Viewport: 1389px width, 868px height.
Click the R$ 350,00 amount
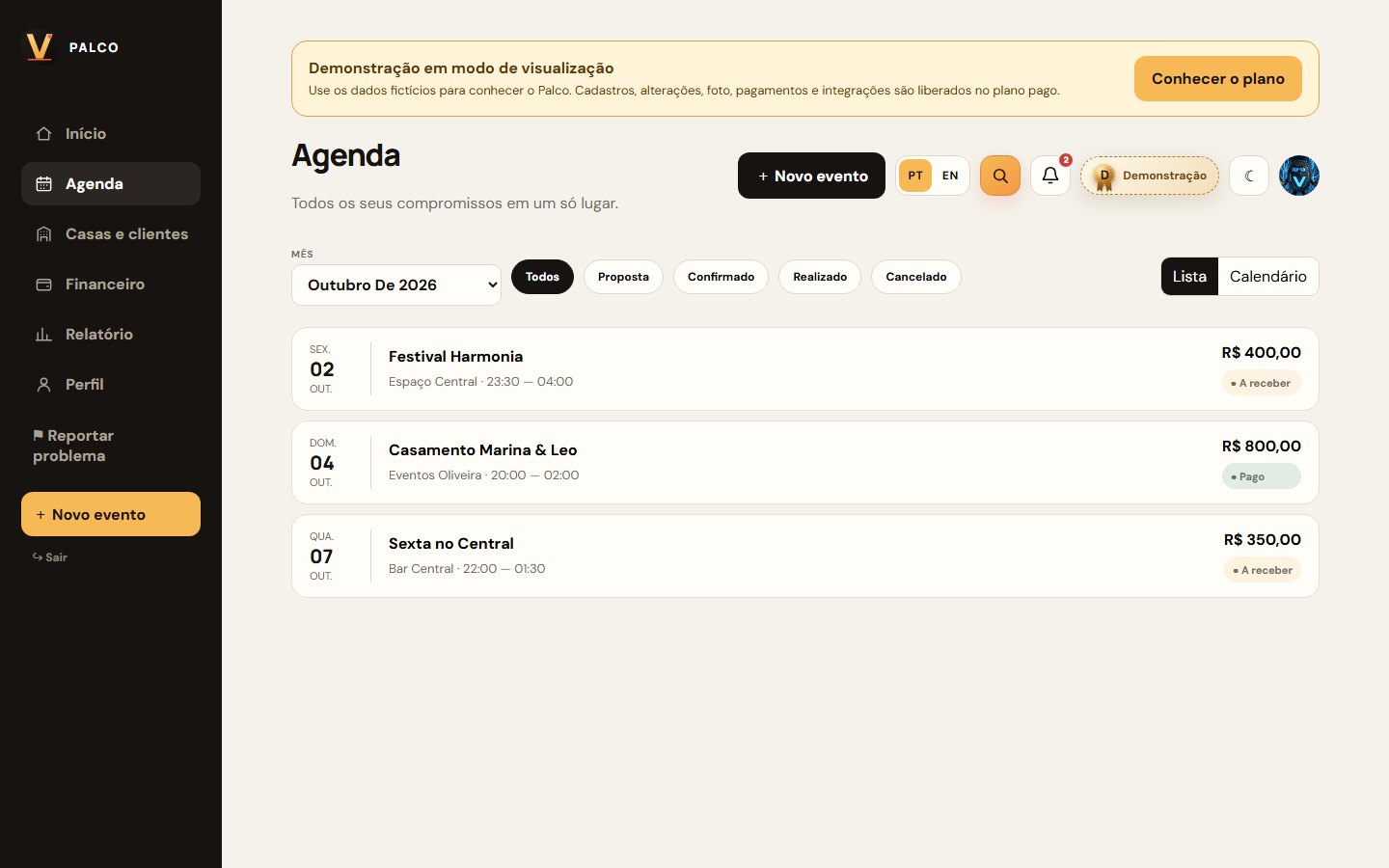point(1262,540)
